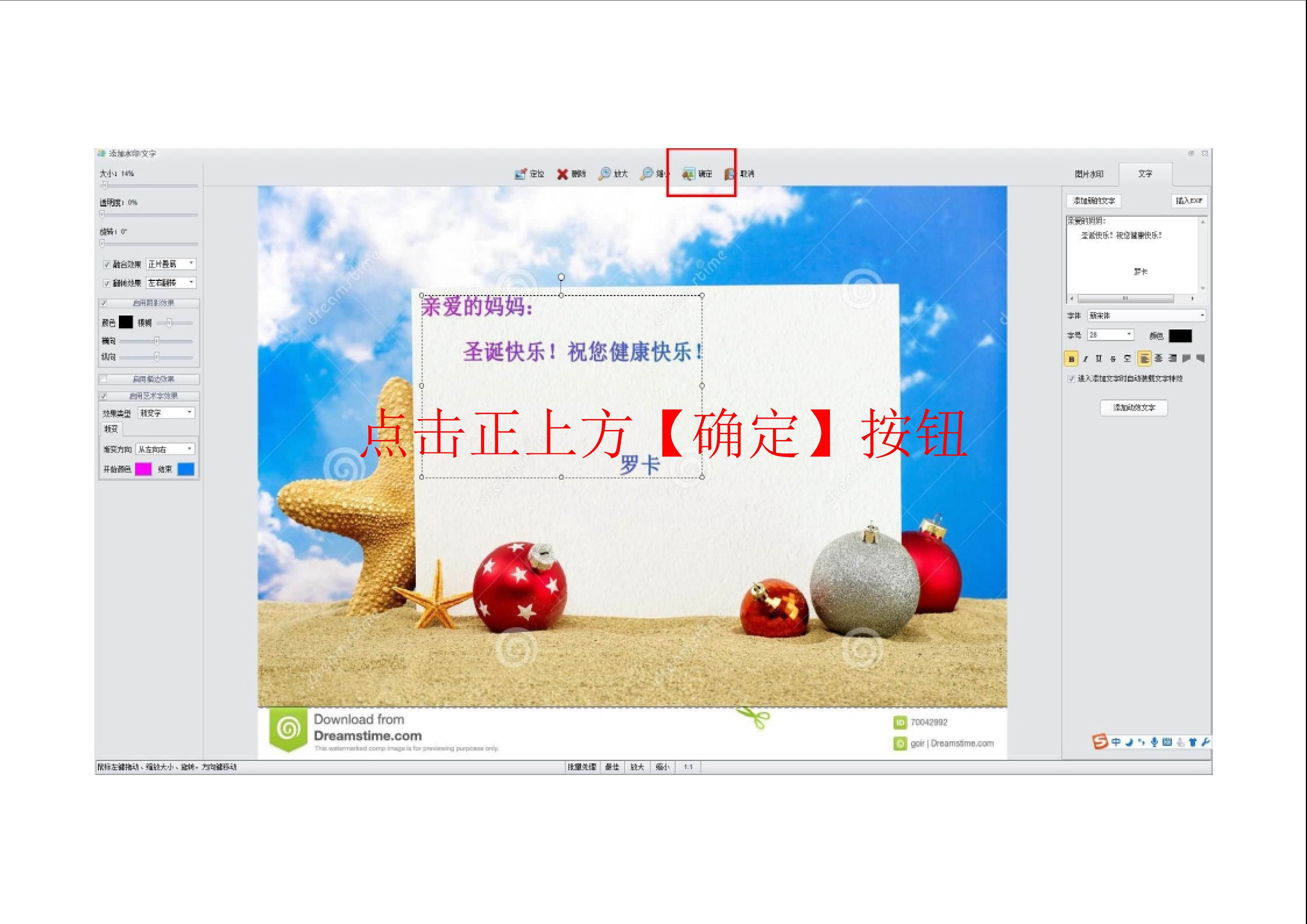
Task: Click the shadow 模糊 (blur) slider handle
Action: pos(169,323)
